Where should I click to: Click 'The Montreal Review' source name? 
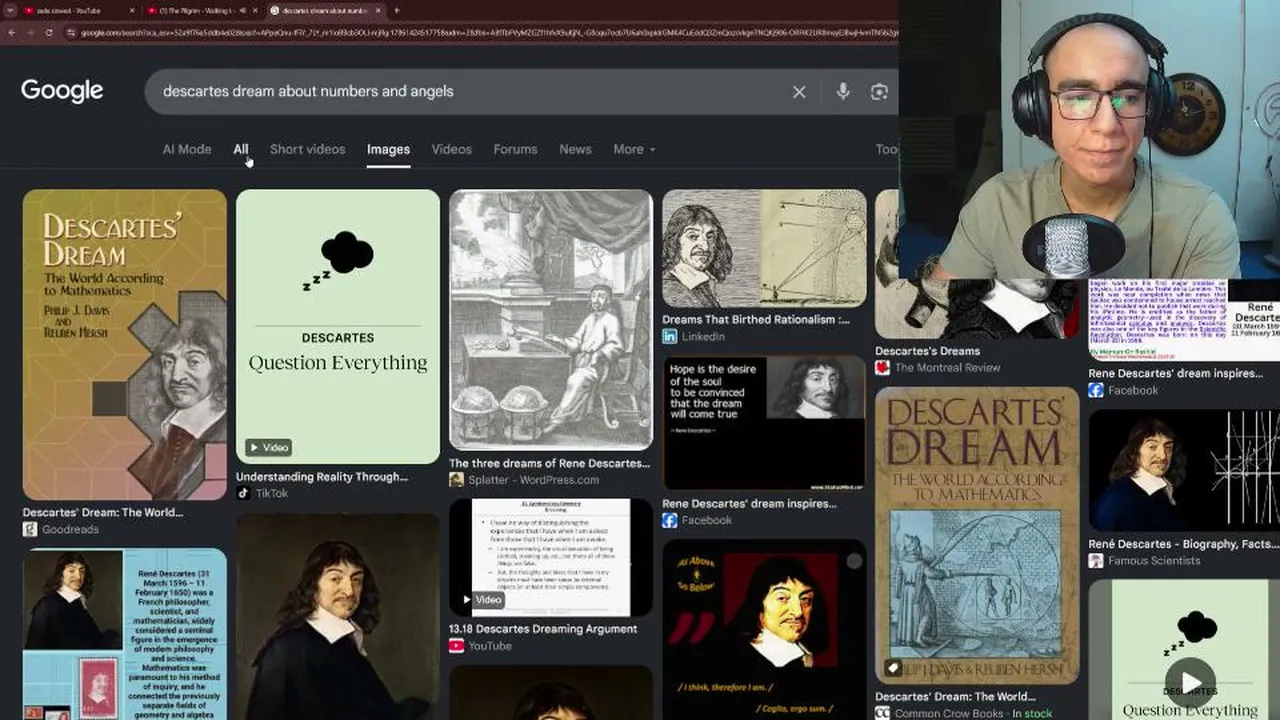[x=948, y=367]
